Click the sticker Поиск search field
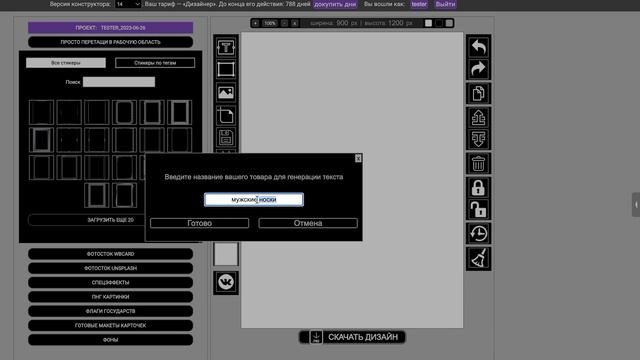 (x=119, y=82)
